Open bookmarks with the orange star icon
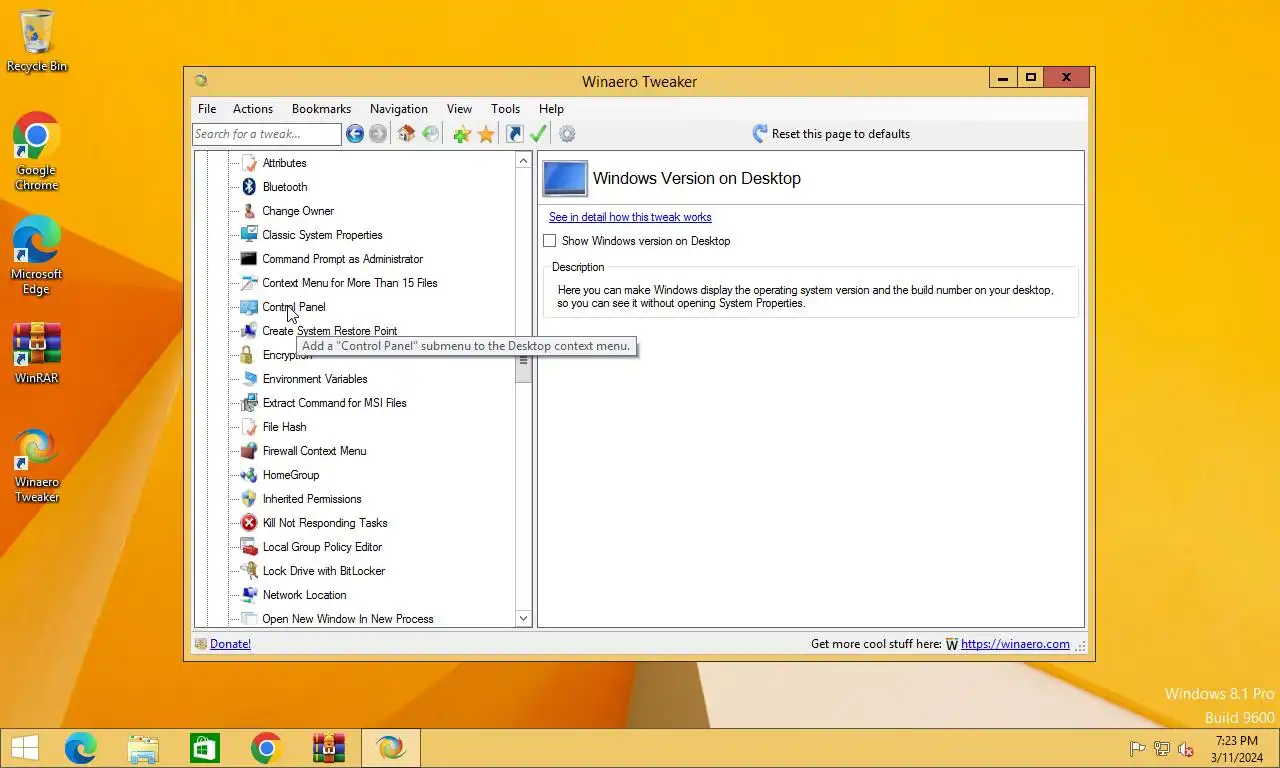Screen dimensions: 1280x768 (x=486, y=134)
